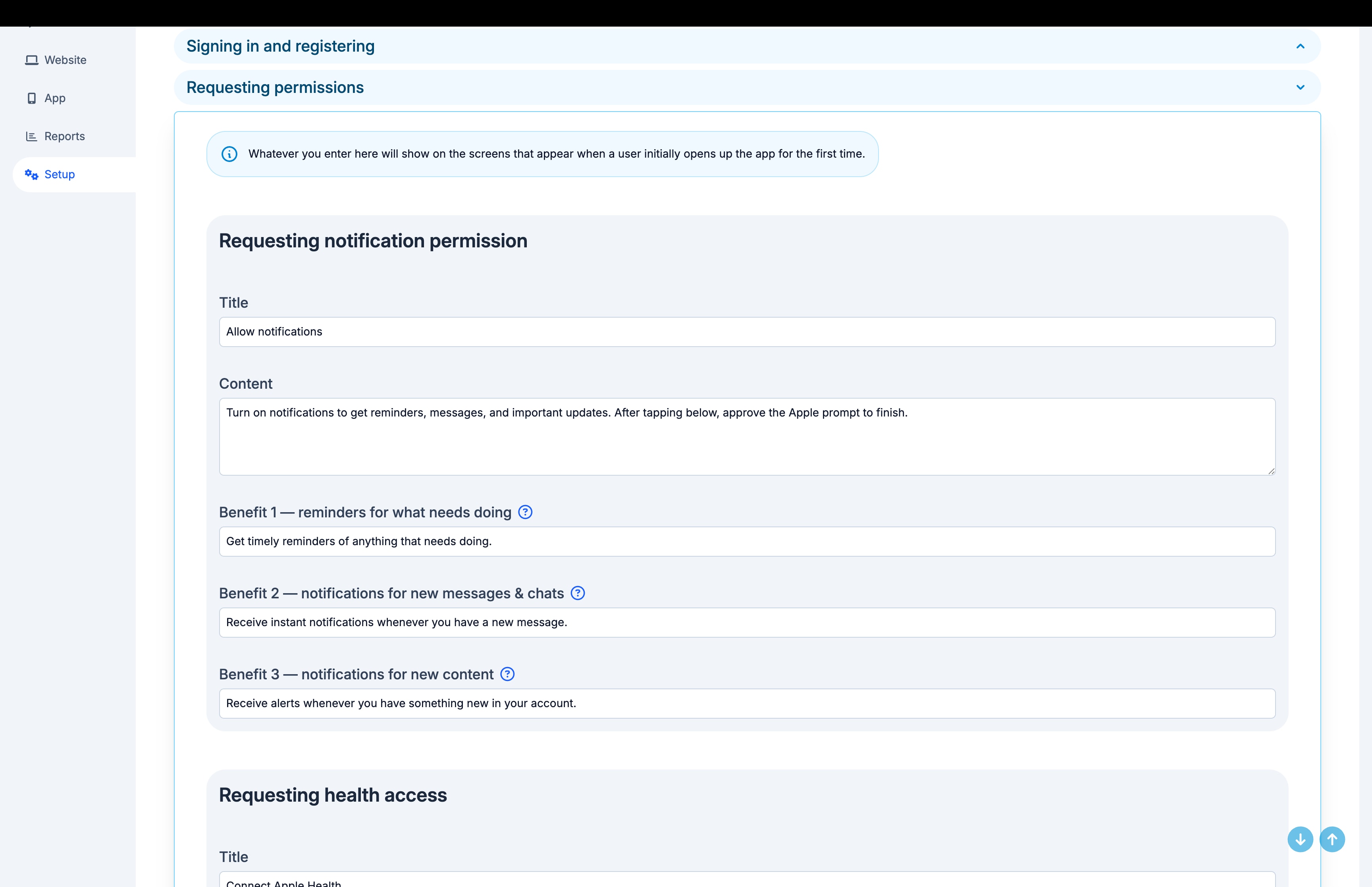Viewport: 1372px width, 887px height.
Task: Click the Benefit 3 alerts text field
Action: (747, 703)
